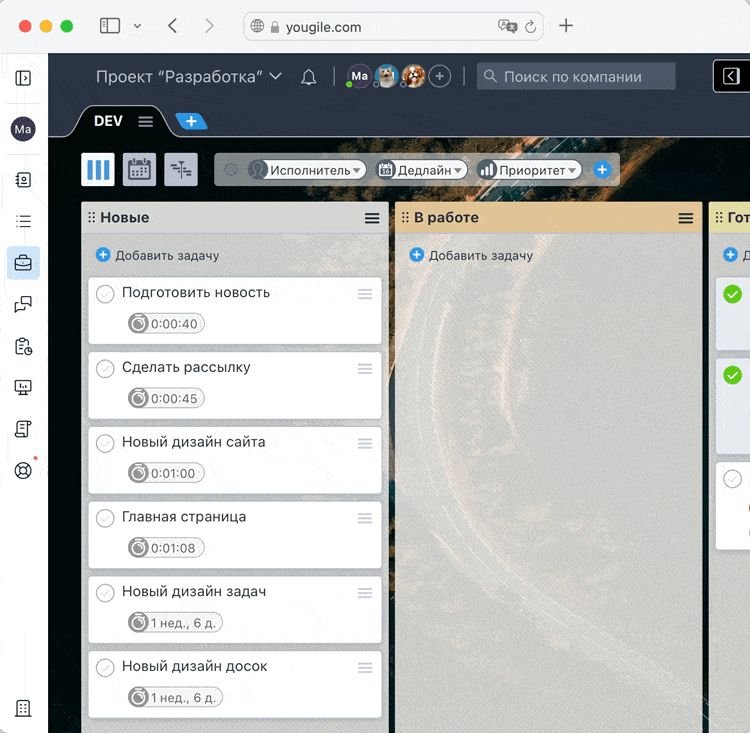Add a new board with plus tab

click(191, 122)
